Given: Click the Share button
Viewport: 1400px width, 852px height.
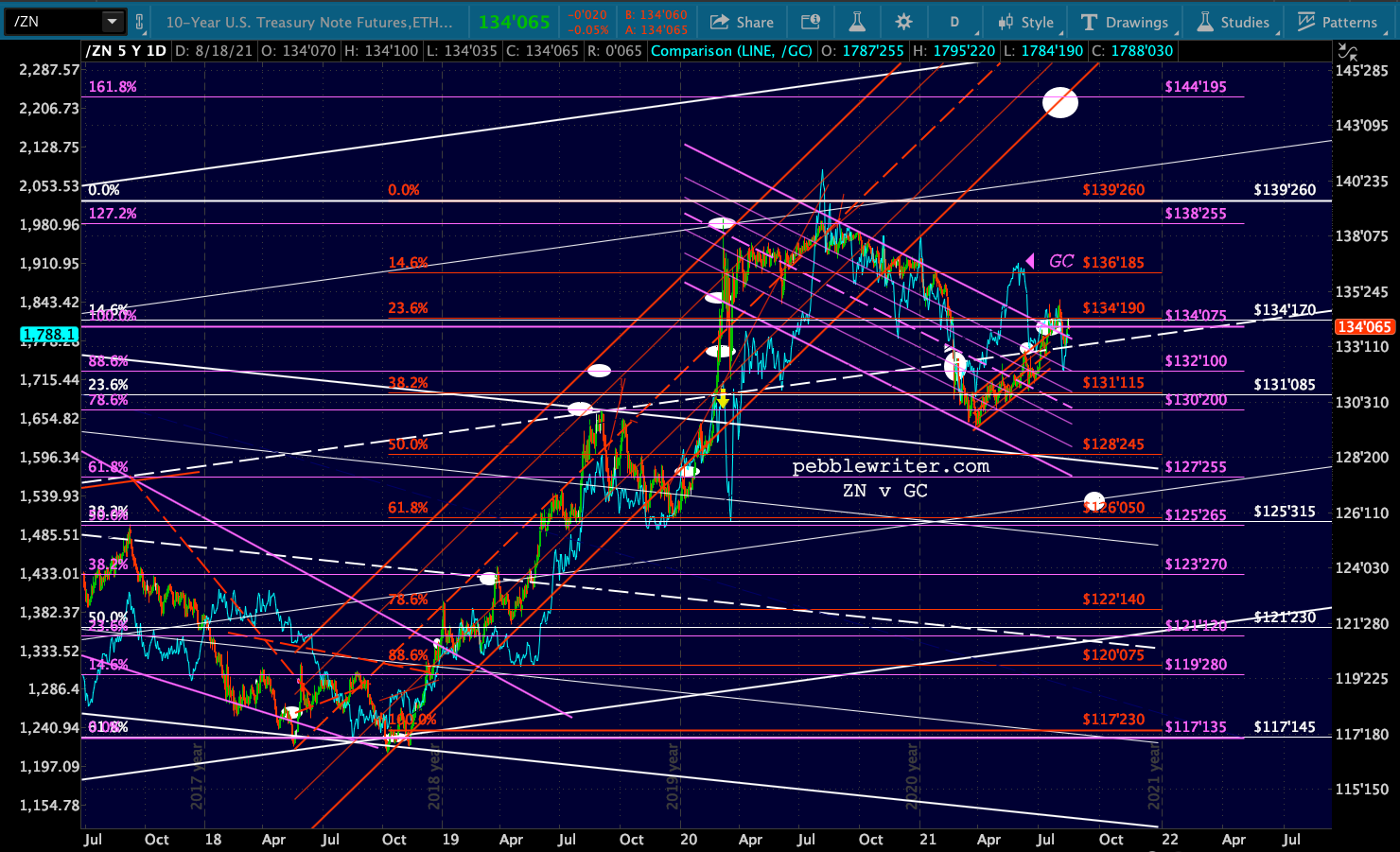Looking at the screenshot, I should [x=742, y=22].
